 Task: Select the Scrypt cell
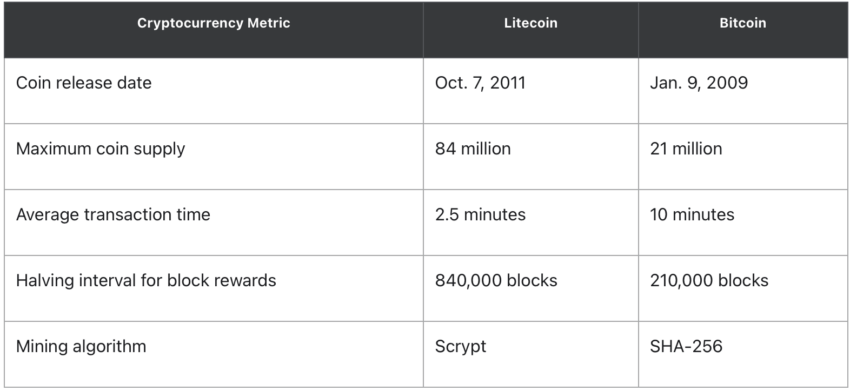[460, 347]
